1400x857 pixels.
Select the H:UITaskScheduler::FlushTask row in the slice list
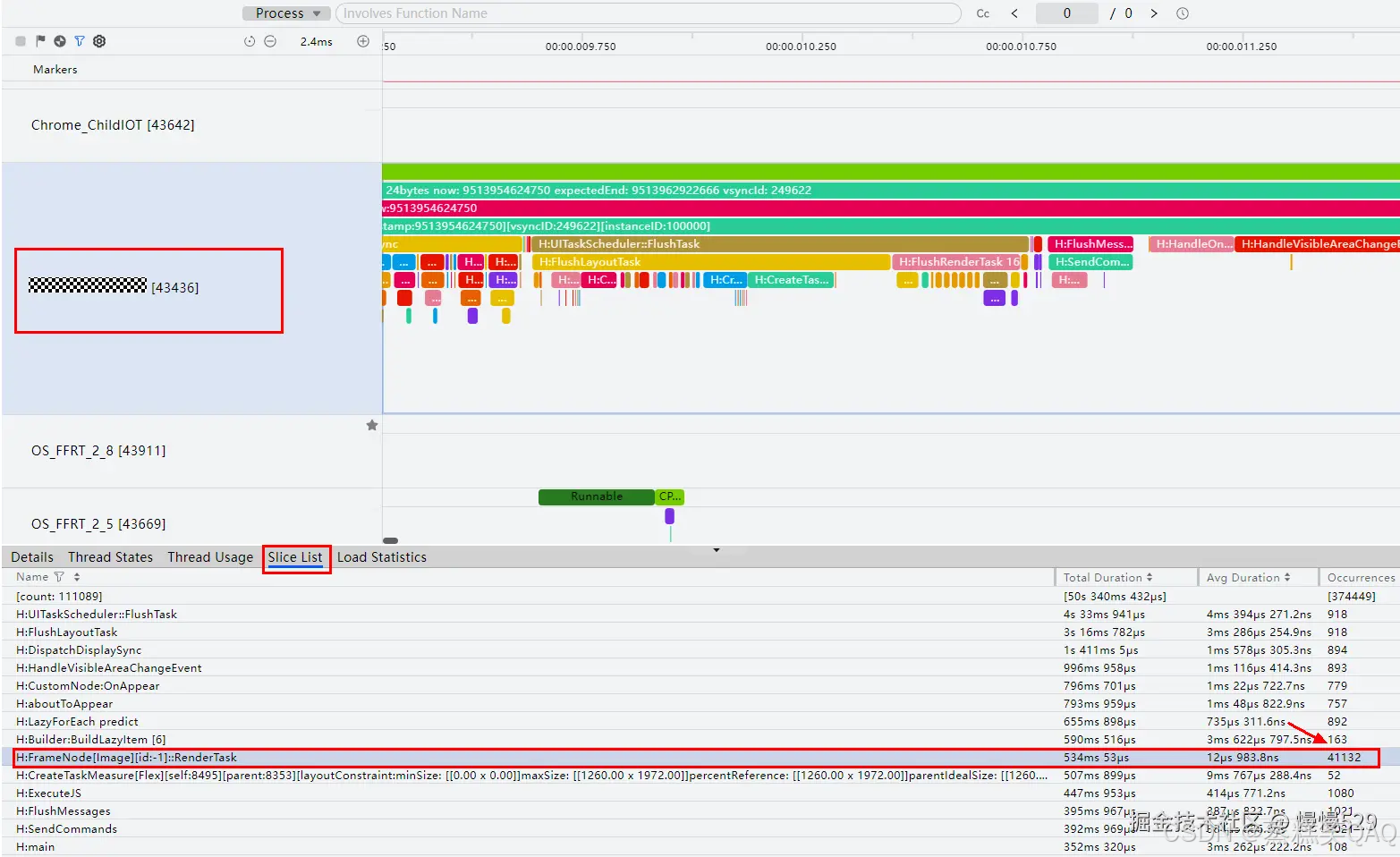point(700,615)
